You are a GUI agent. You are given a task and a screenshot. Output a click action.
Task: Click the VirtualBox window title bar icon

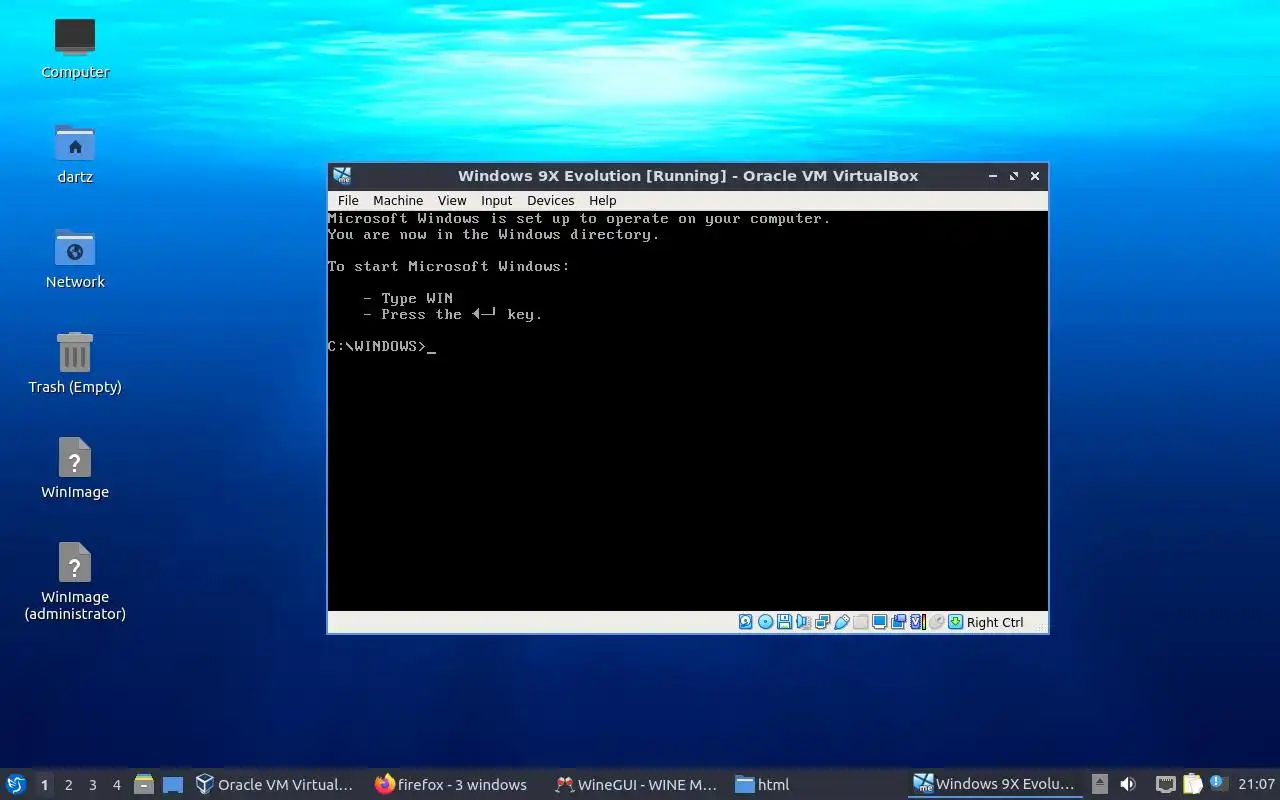coord(342,176)
